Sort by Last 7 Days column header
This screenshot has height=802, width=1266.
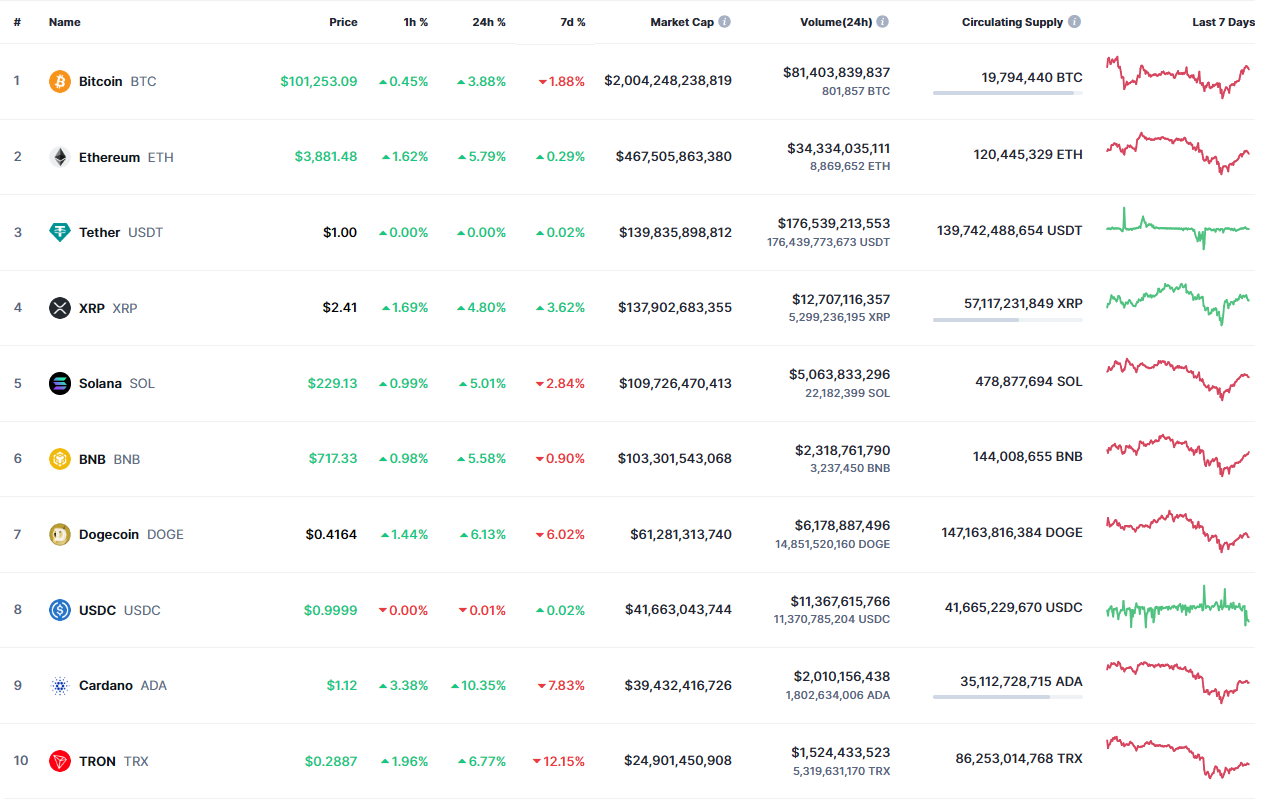[1223, 22]
